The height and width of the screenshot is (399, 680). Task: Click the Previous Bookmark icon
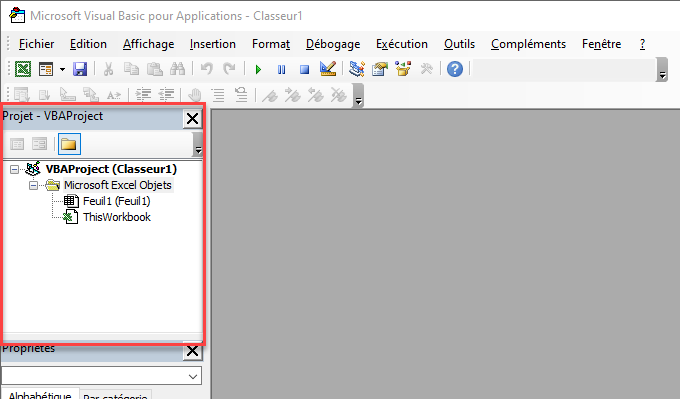pos(316,95)
